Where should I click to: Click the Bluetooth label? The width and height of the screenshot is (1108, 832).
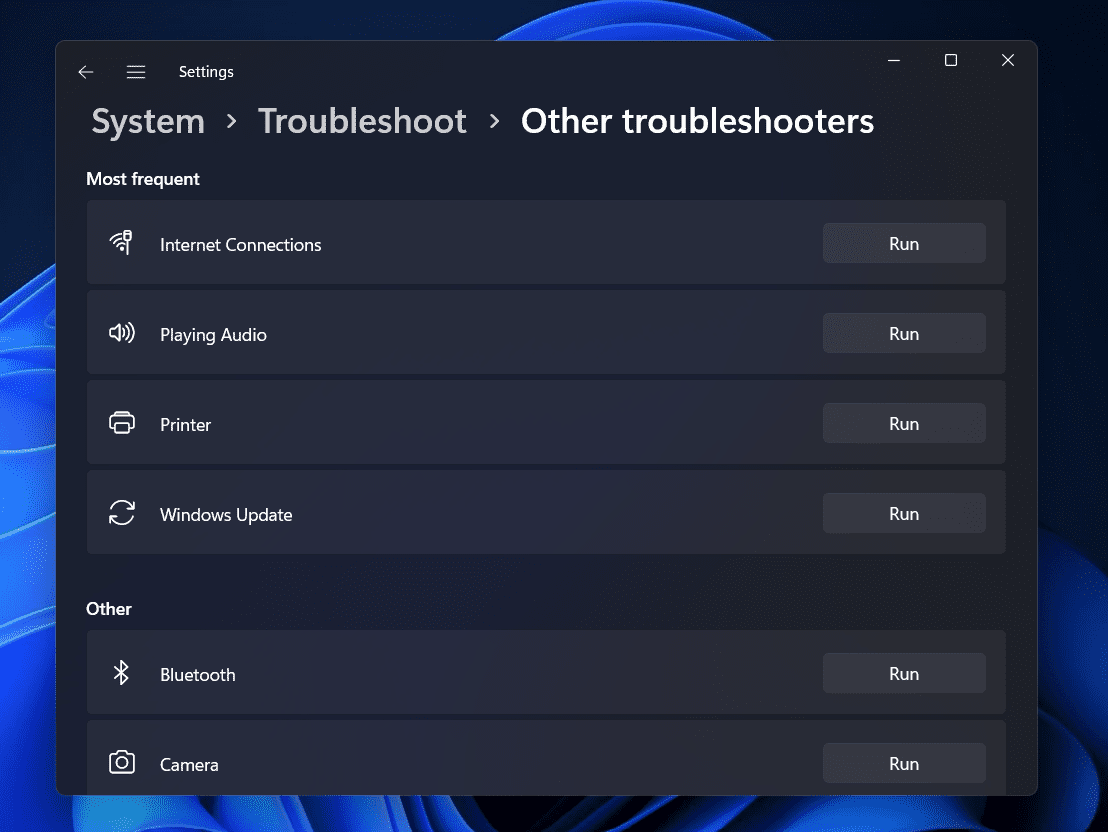[198, 675]
